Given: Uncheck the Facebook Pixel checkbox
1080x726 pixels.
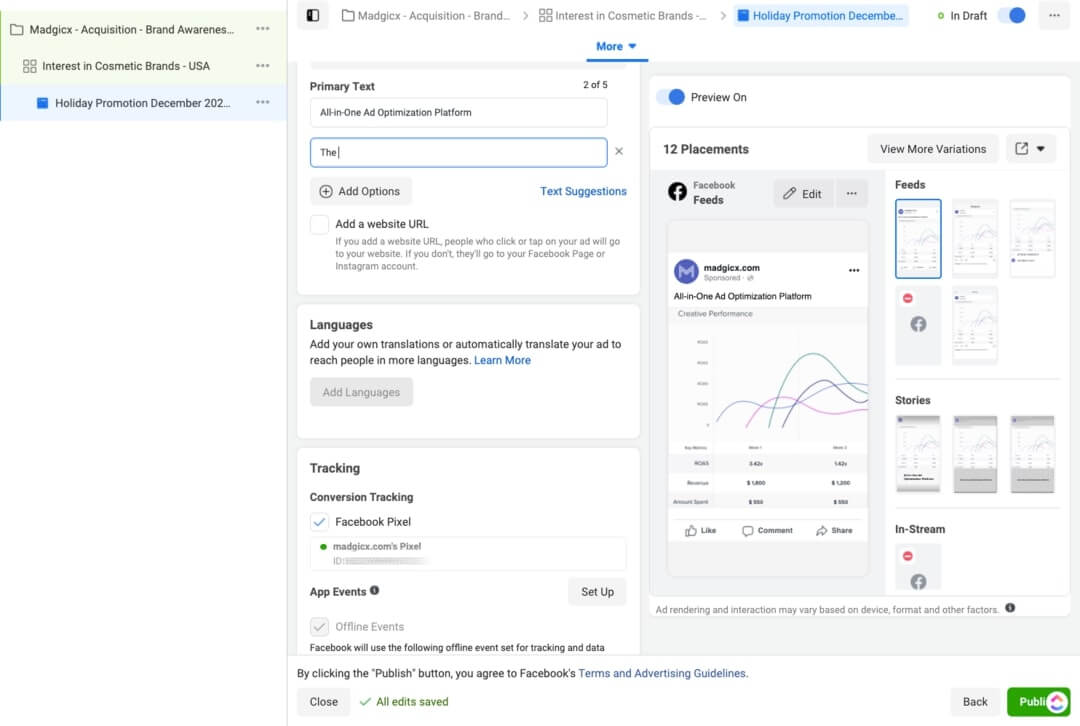Looking at the screenshot, I should (320, 522).
